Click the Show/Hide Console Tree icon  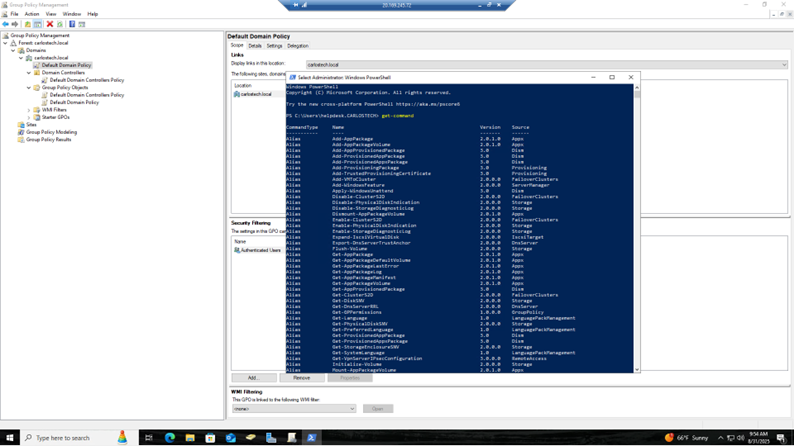38,24
